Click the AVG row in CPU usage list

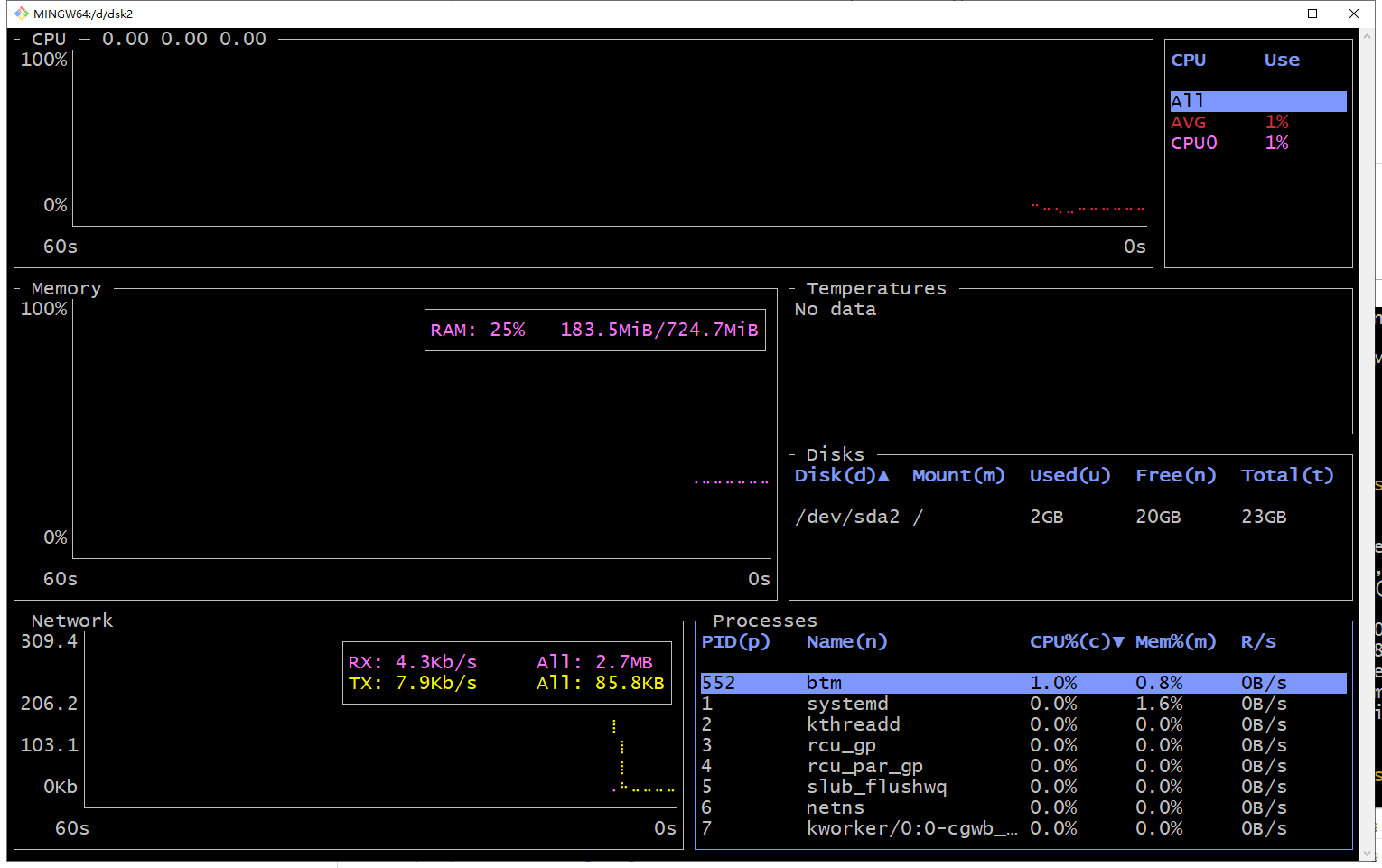pos(1189,121)
